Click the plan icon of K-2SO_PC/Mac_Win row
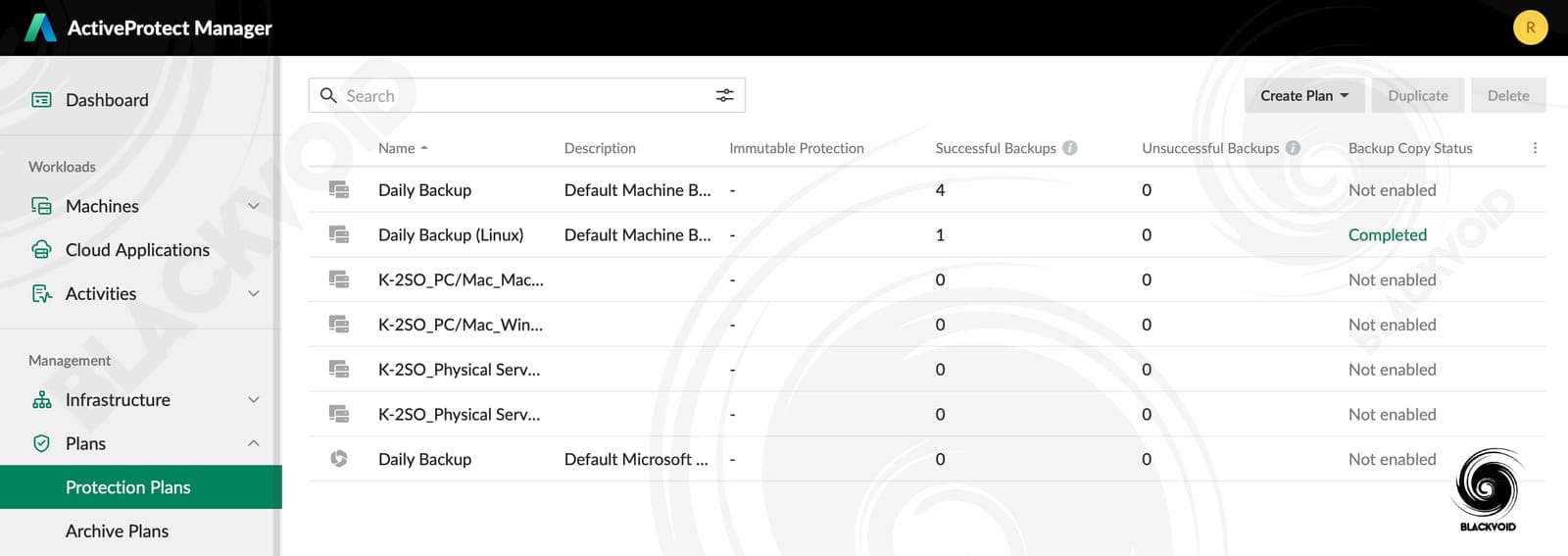 [x=339, y=325]
